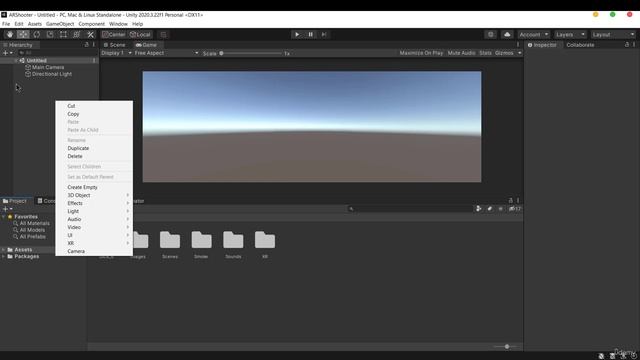Toggle Stats overlay

coord(485,53)
